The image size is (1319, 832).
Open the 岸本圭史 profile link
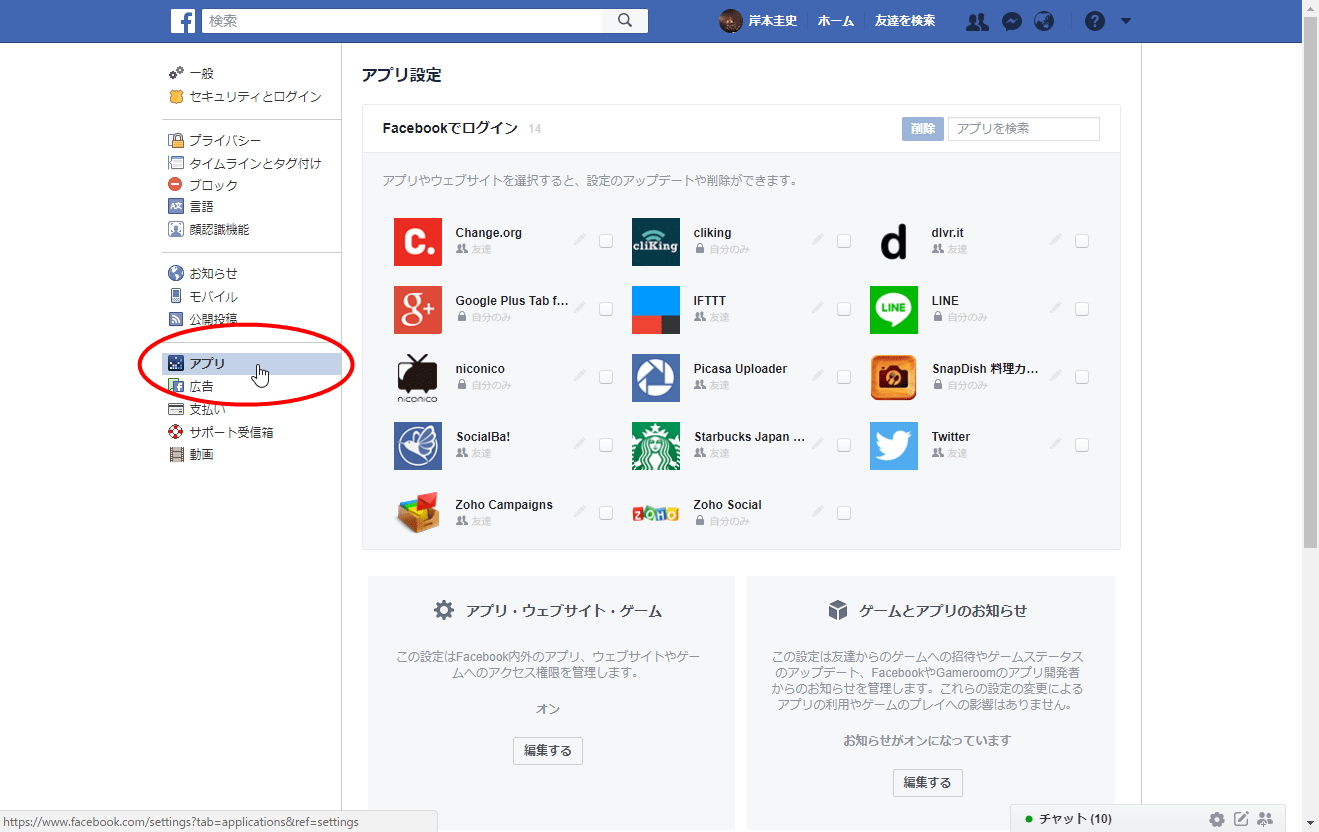click(x=759, y=21)
